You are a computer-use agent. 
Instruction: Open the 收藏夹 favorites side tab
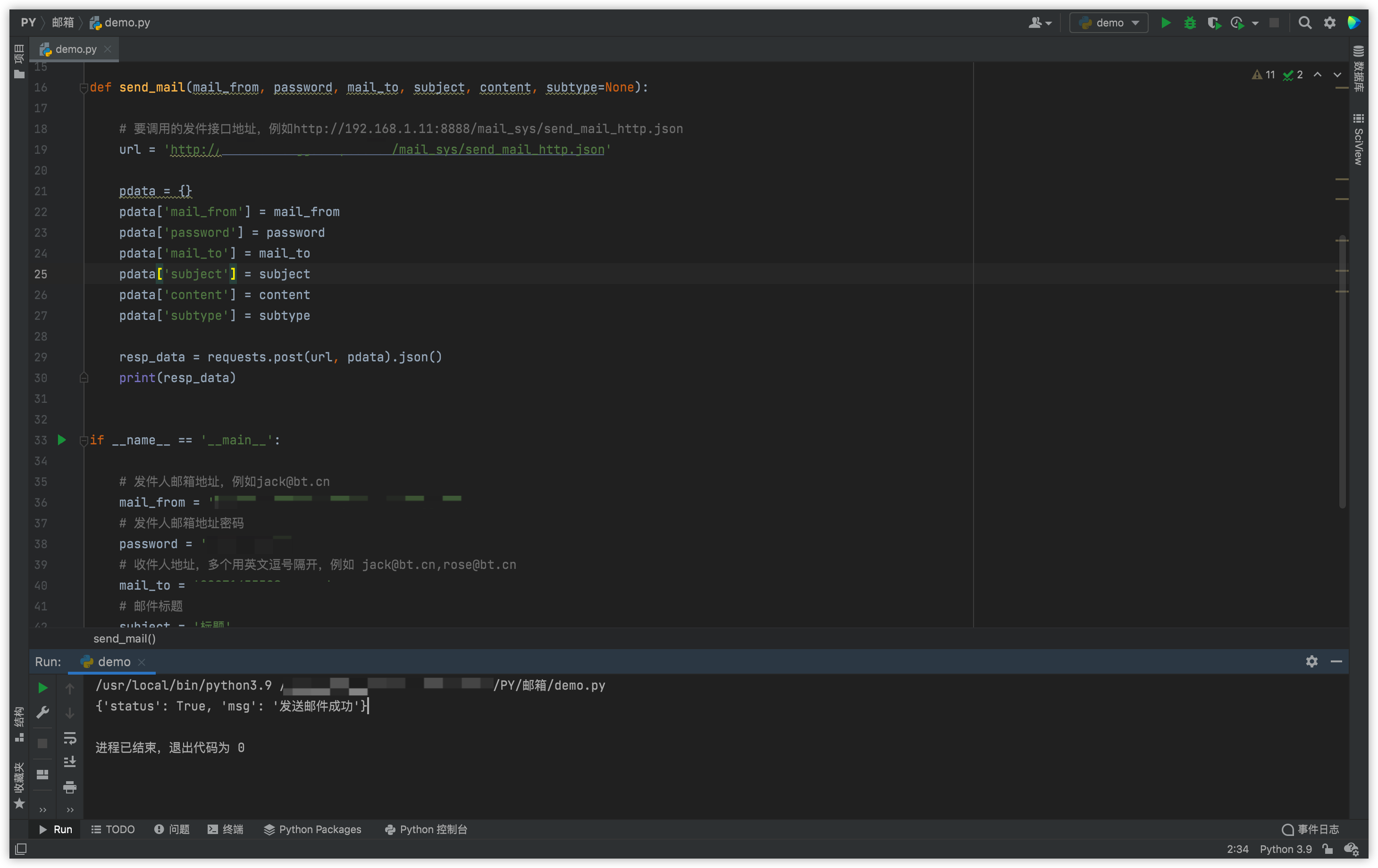coord(19,785)
